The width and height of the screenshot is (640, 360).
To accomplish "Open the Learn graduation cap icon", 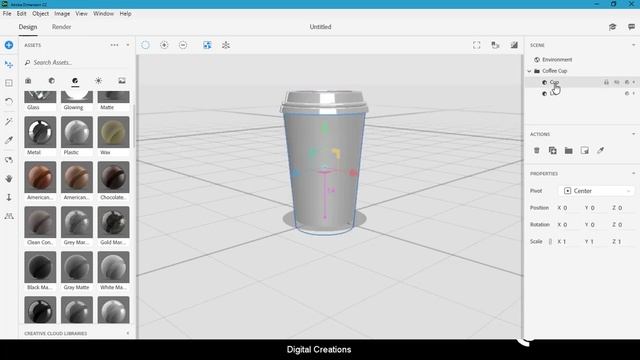I will click(612, 27).
